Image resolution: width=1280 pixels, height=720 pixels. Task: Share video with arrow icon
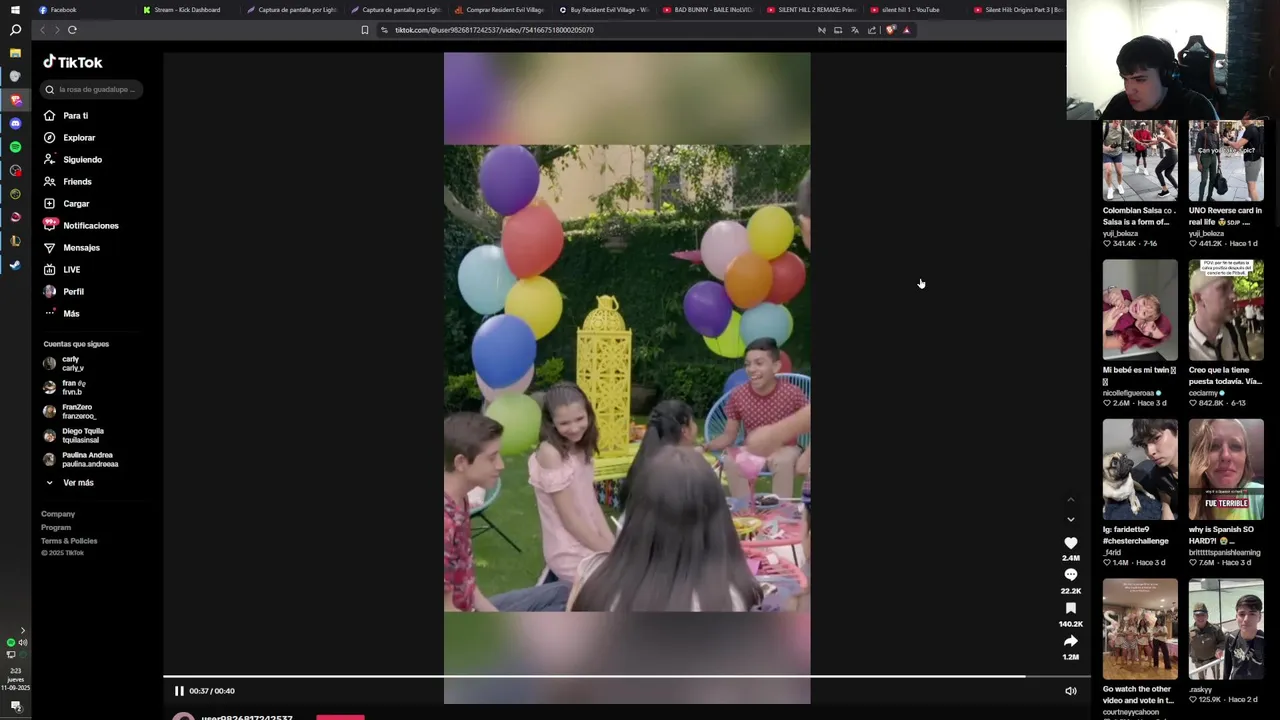(1070, 641)
